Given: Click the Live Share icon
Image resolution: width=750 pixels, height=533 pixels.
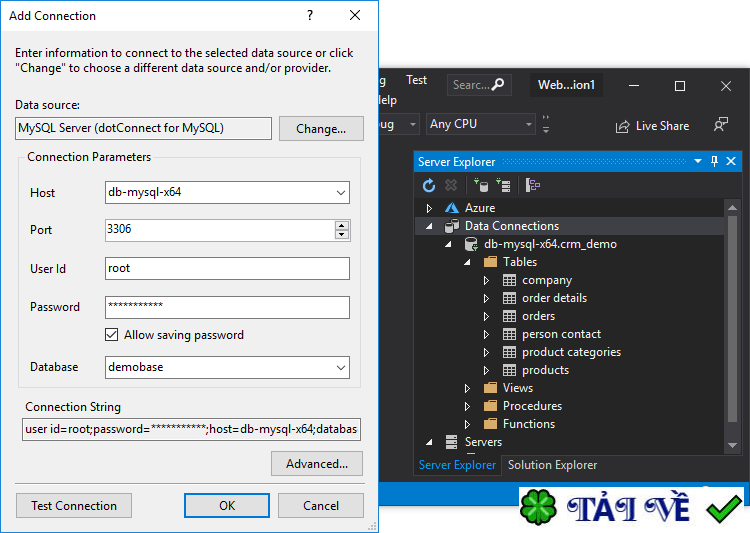Looking at the screenshot, I should (x=622, y=126).
